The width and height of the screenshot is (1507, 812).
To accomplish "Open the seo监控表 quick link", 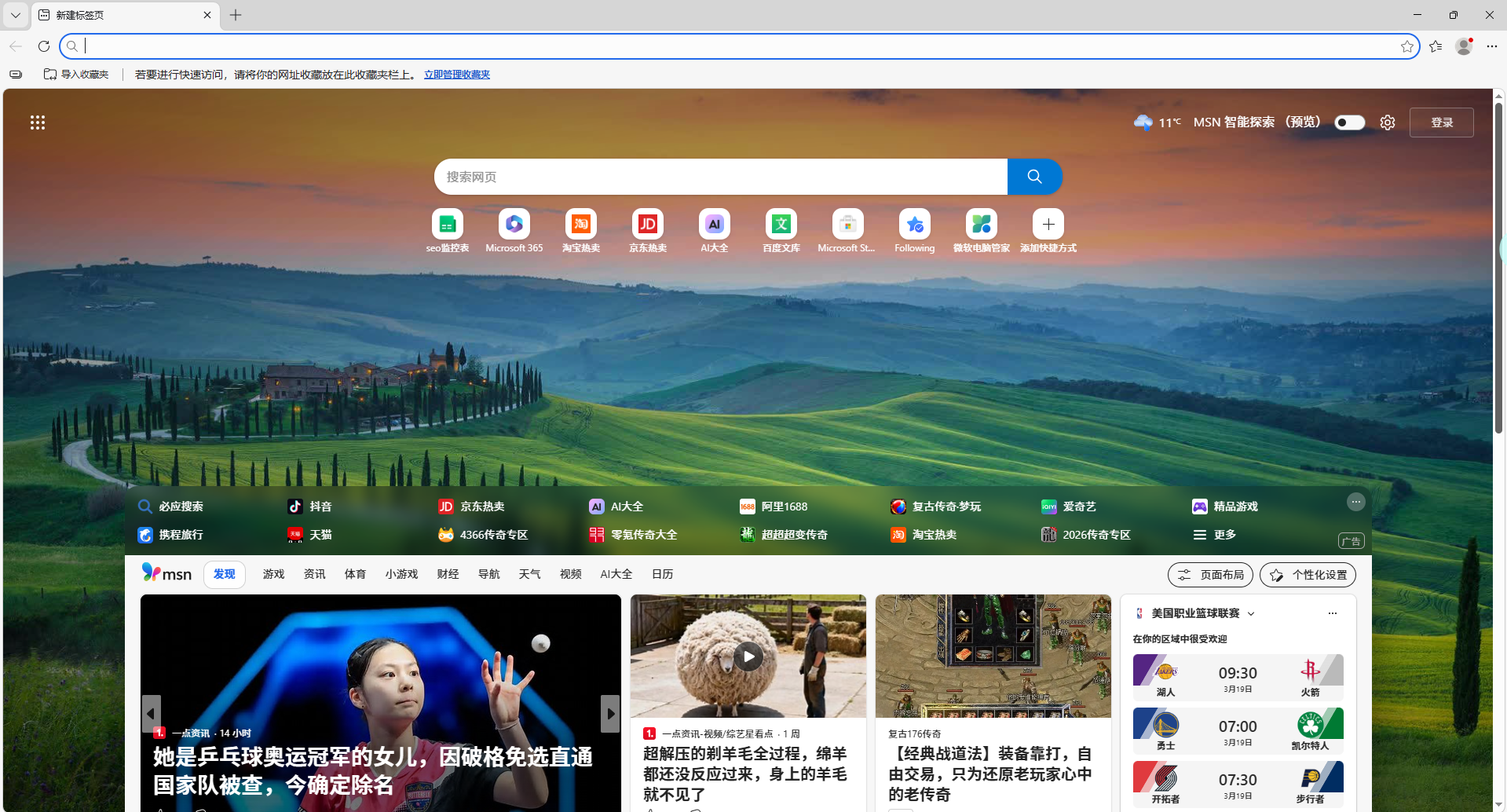I will [x=447, y=229].
